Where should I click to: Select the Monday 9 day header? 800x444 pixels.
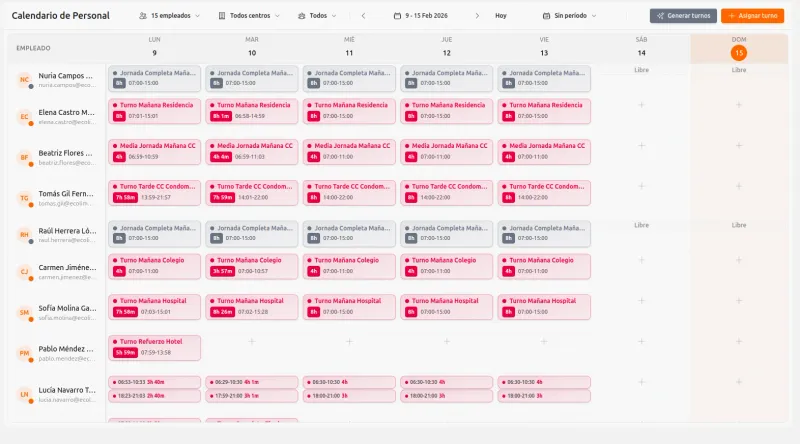click(154, 47)
